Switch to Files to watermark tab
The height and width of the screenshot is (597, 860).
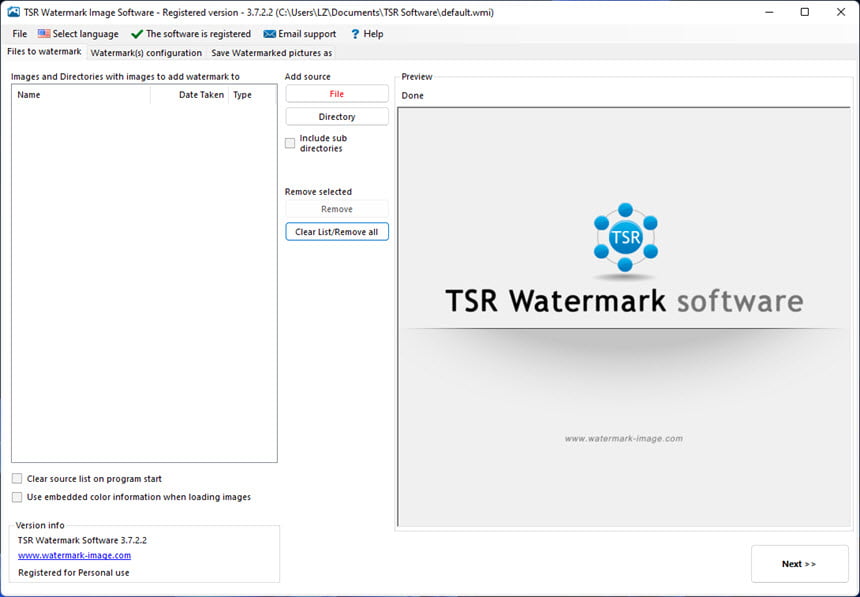tap(44, 52)
